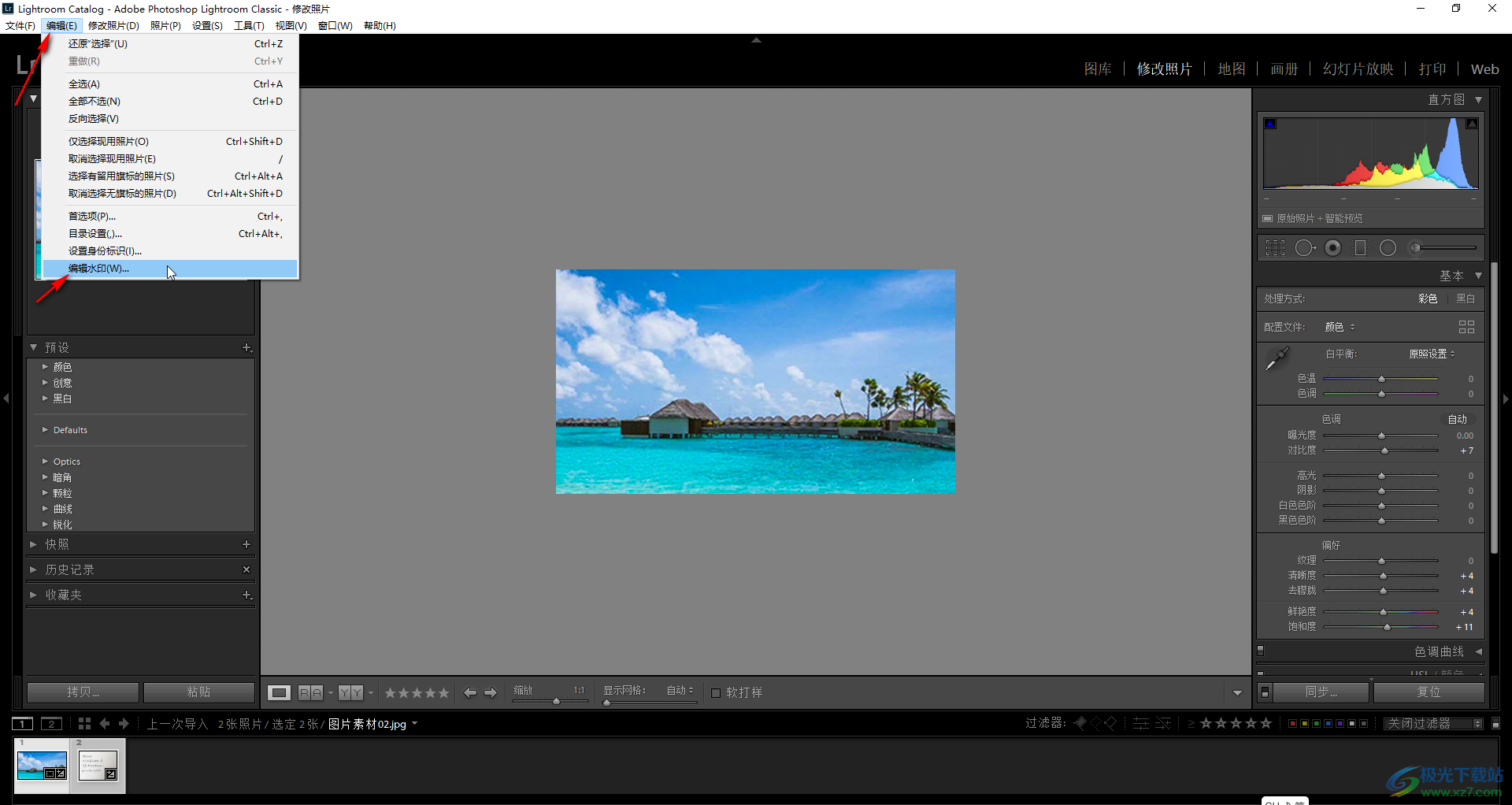Open the profile browser grid icon
The image size is (1512, 805).
tap(1466, 327)
